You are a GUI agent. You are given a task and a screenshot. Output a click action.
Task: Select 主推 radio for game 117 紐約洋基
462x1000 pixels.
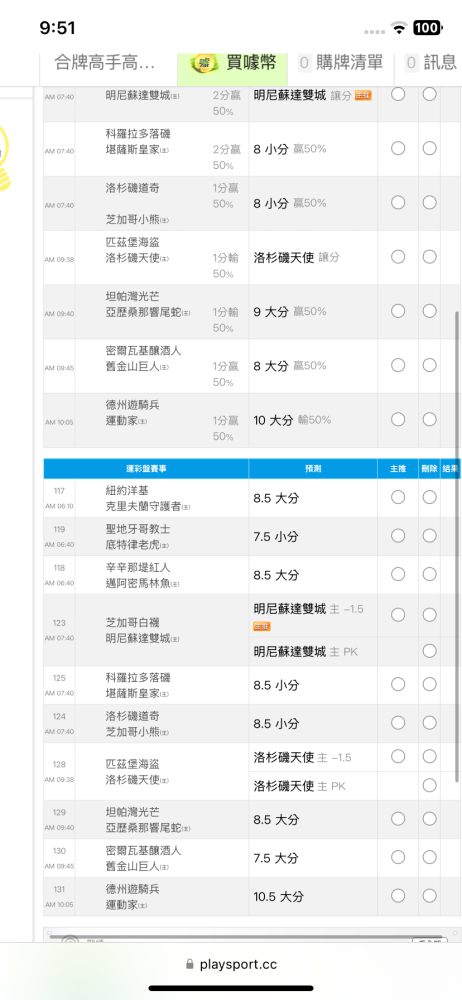click(x=398, y=497)
